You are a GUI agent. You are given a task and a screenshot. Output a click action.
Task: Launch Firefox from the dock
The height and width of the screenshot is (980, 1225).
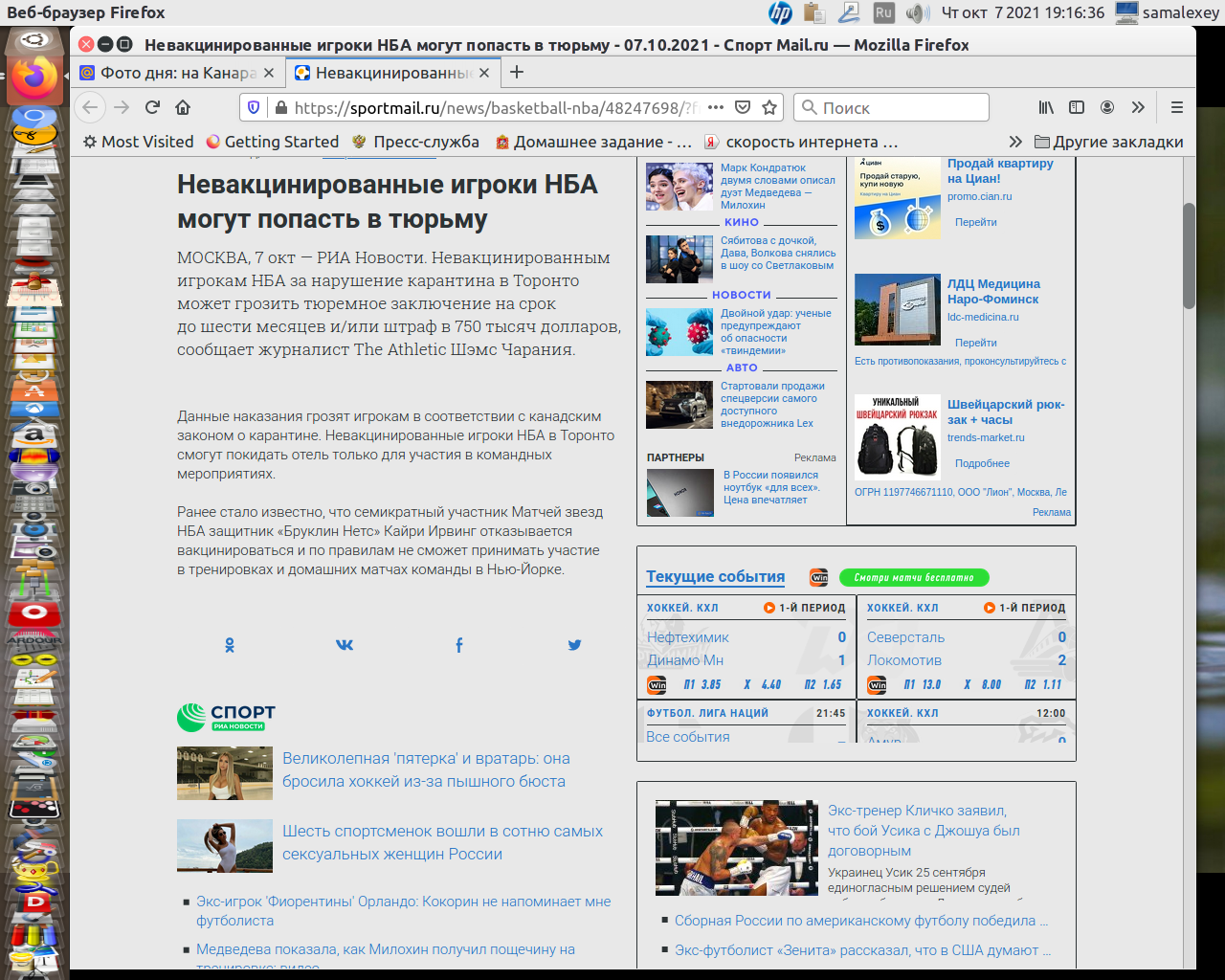(x=34, y=78)
